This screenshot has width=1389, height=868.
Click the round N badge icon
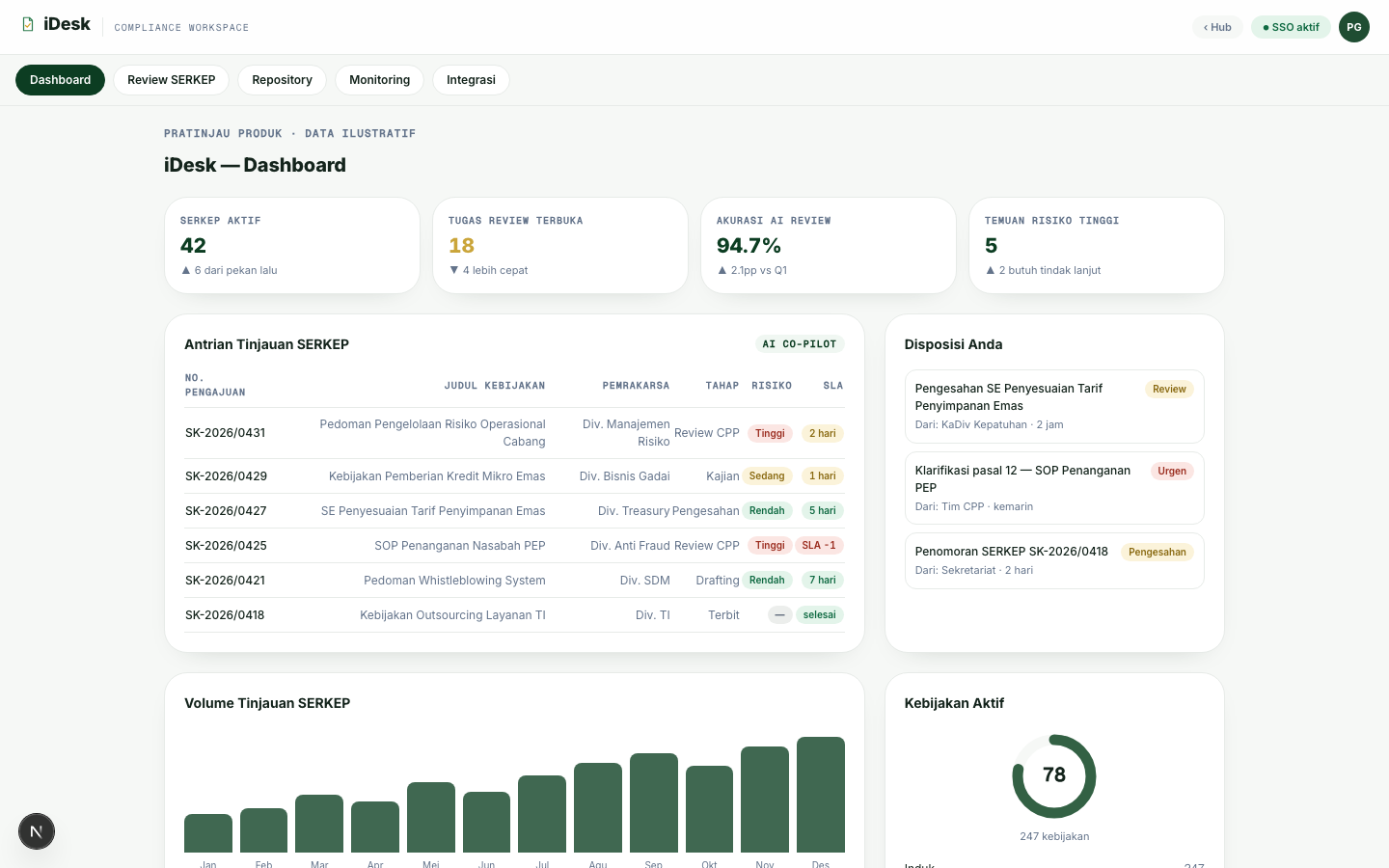pyautogui.click(x=37, y=831)
